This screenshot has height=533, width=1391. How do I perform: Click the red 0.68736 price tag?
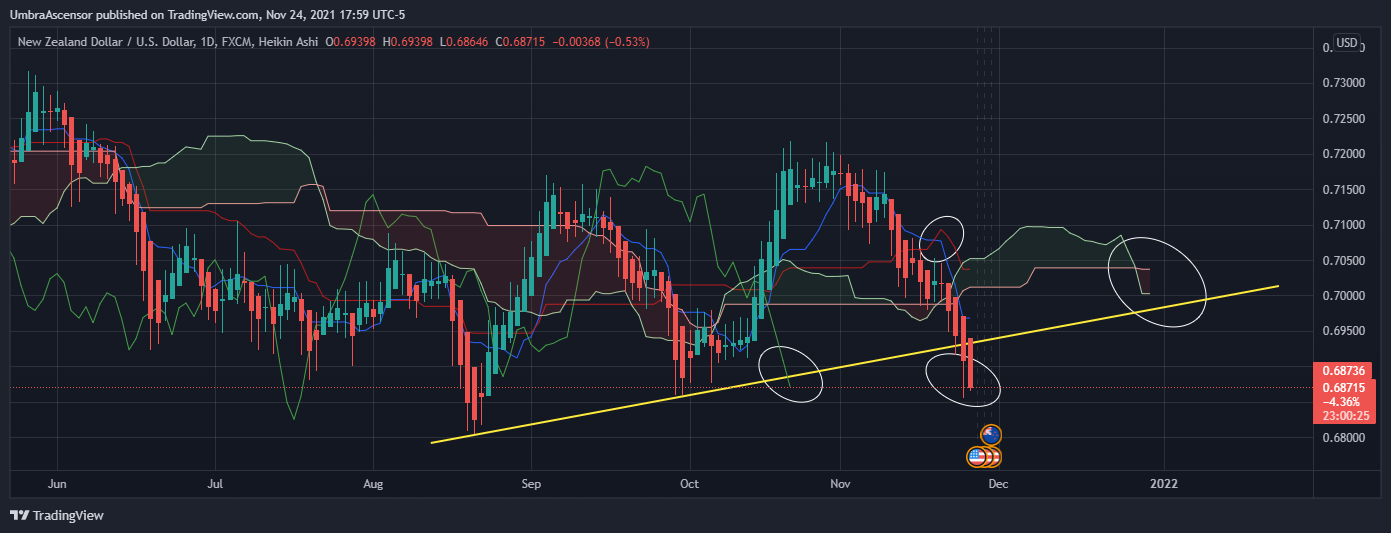[x=1341, y=371]
